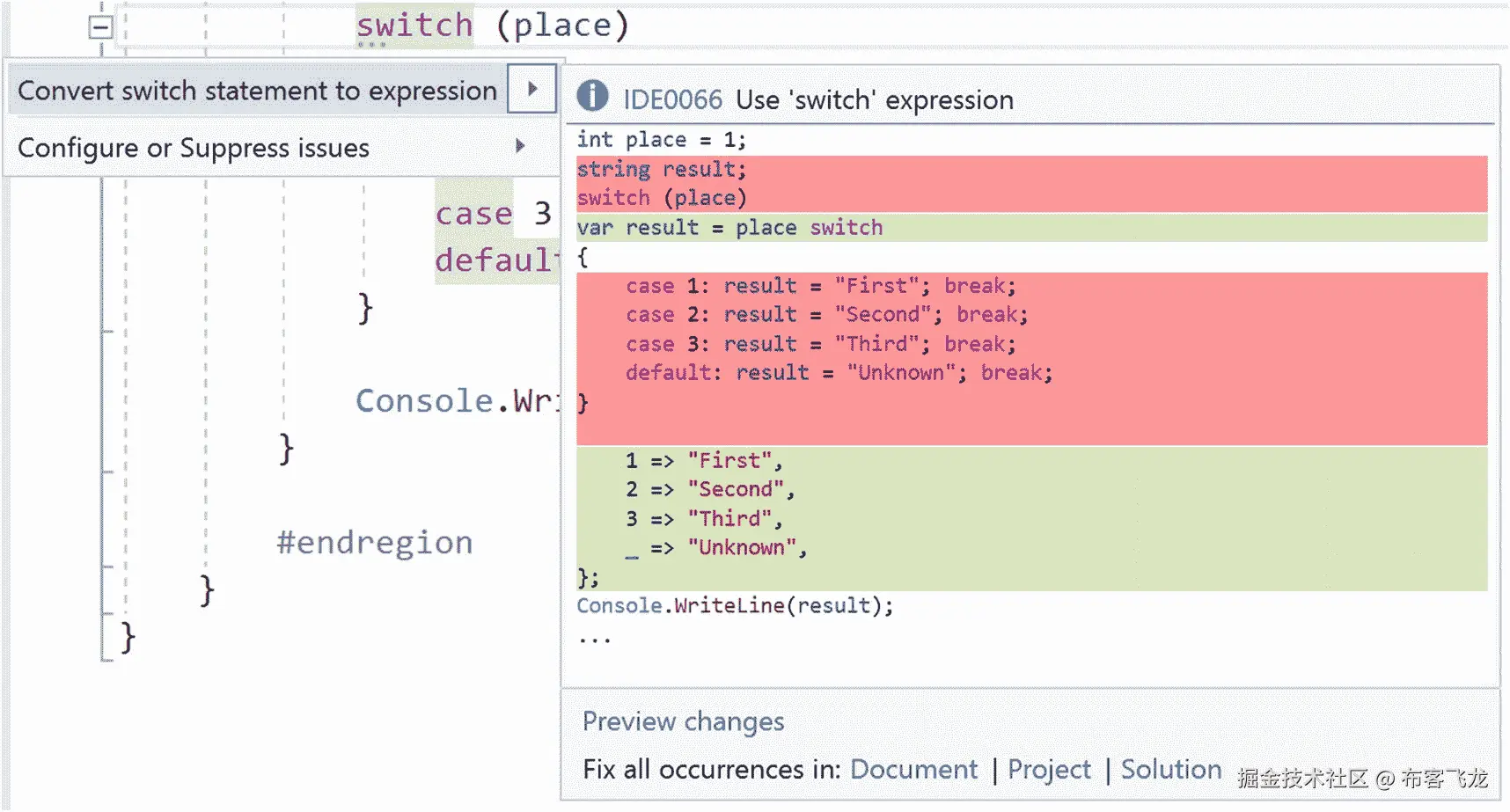Click the green 'var result = place switch' line
The width and height of the screenshot is (1510, 812).
pyautogui.click(x=729, y=228)
